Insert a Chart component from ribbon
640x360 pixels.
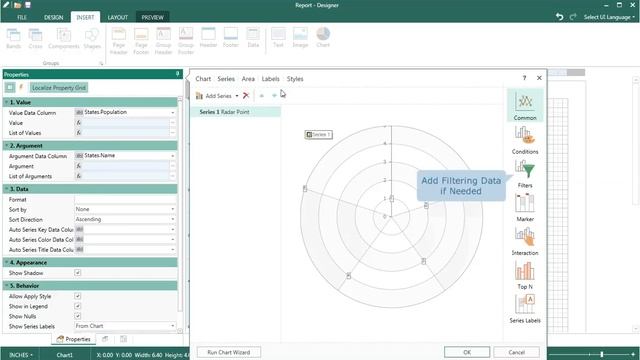(x=323, y=38)
